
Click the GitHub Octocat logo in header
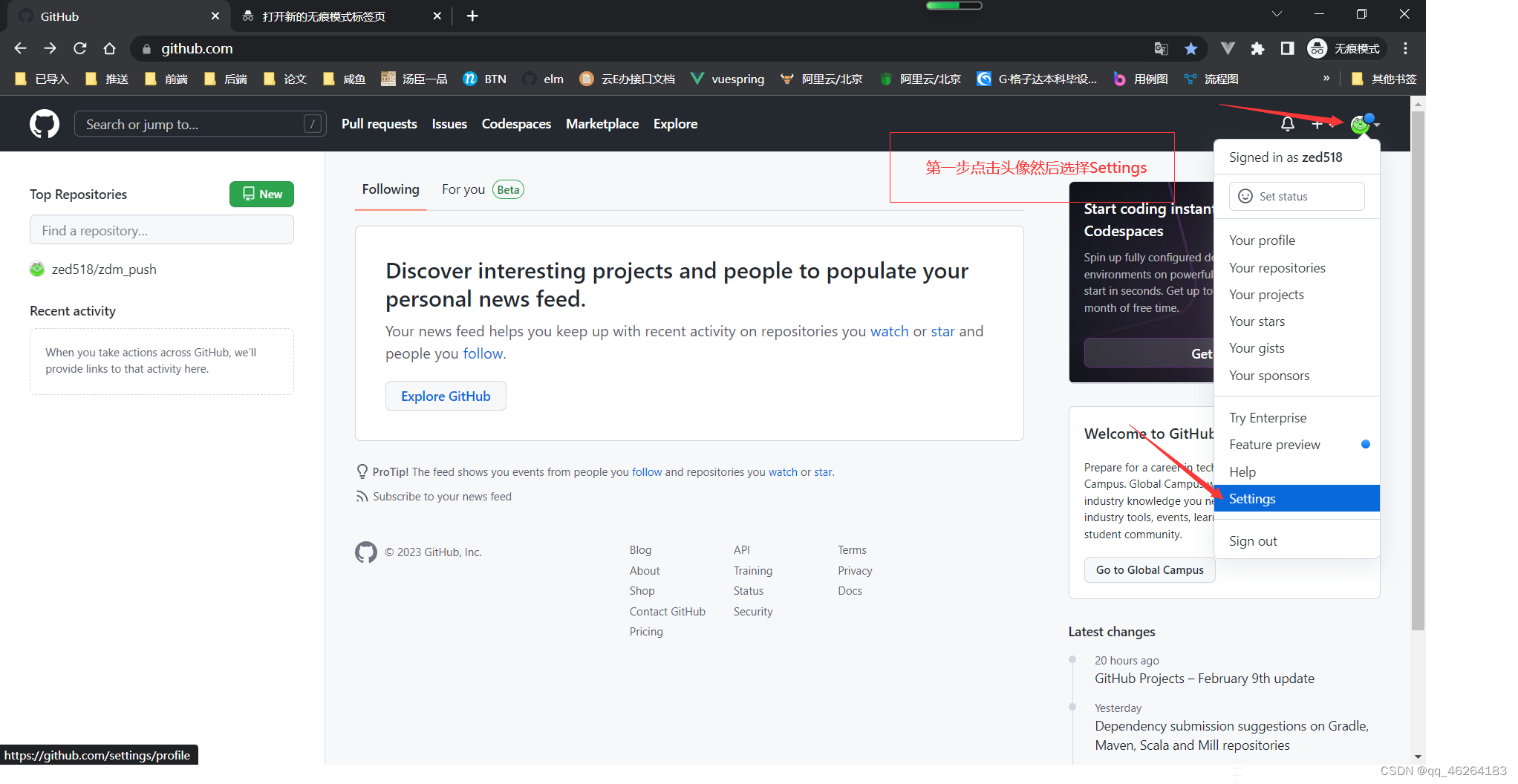point(45,124)
